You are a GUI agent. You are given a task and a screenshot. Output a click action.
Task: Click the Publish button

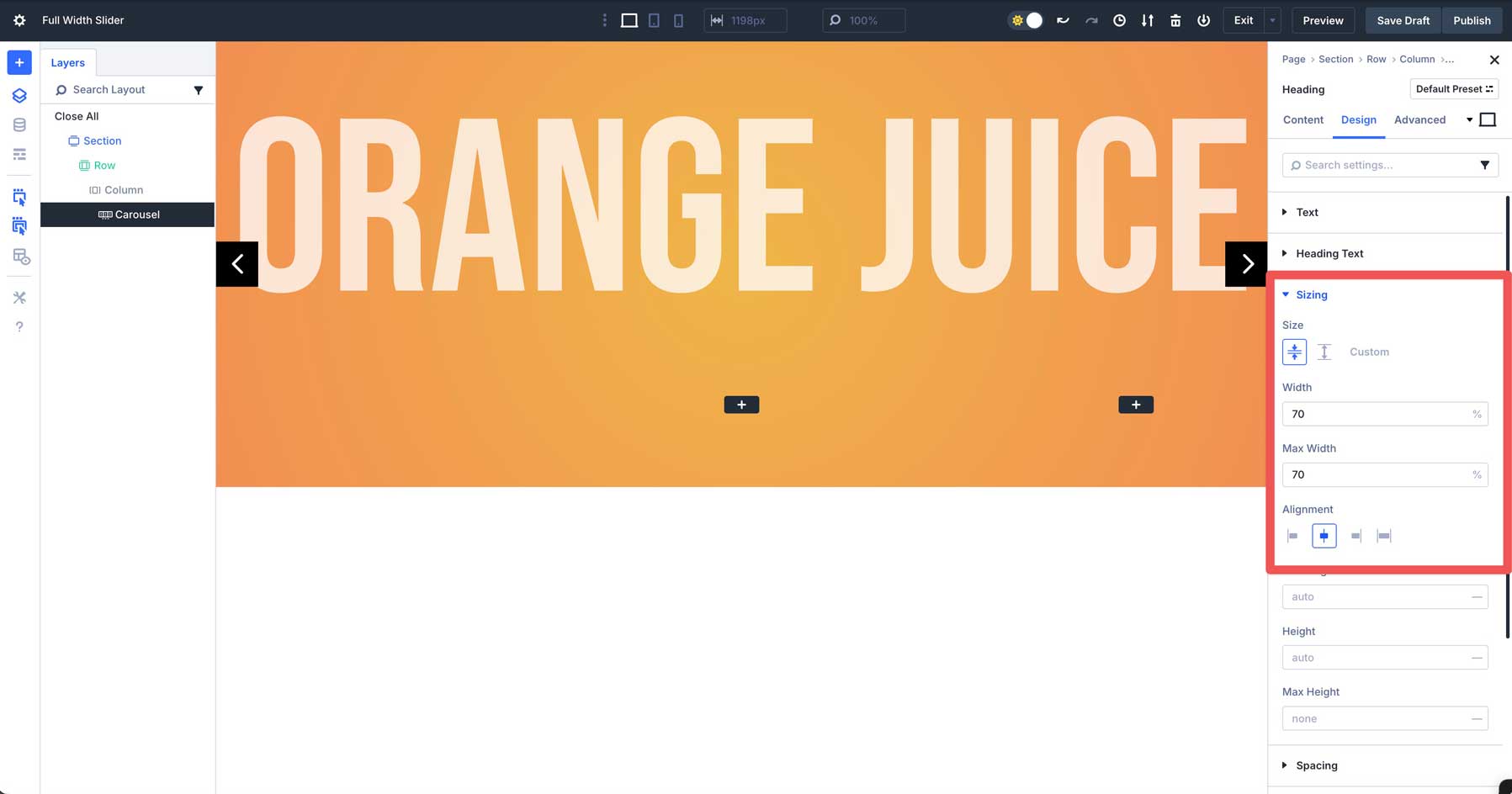click(x=1472, y=20)
